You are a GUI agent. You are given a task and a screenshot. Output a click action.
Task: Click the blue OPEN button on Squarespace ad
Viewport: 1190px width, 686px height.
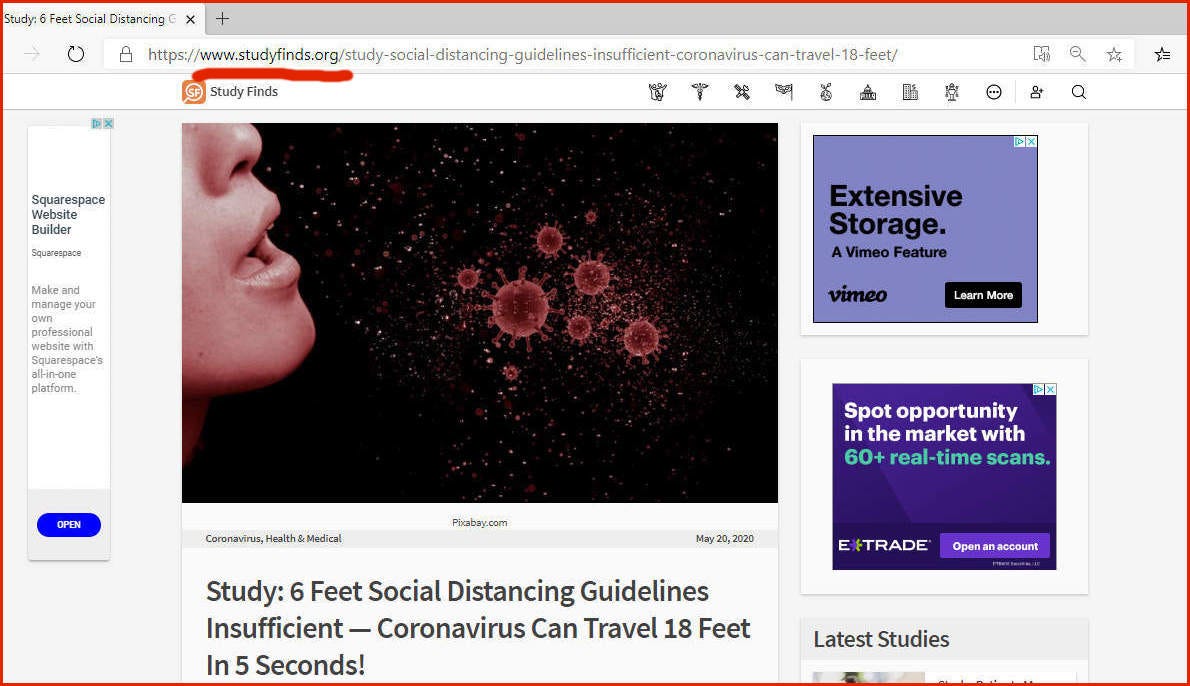pyautogui.click(x=68, y=524)
